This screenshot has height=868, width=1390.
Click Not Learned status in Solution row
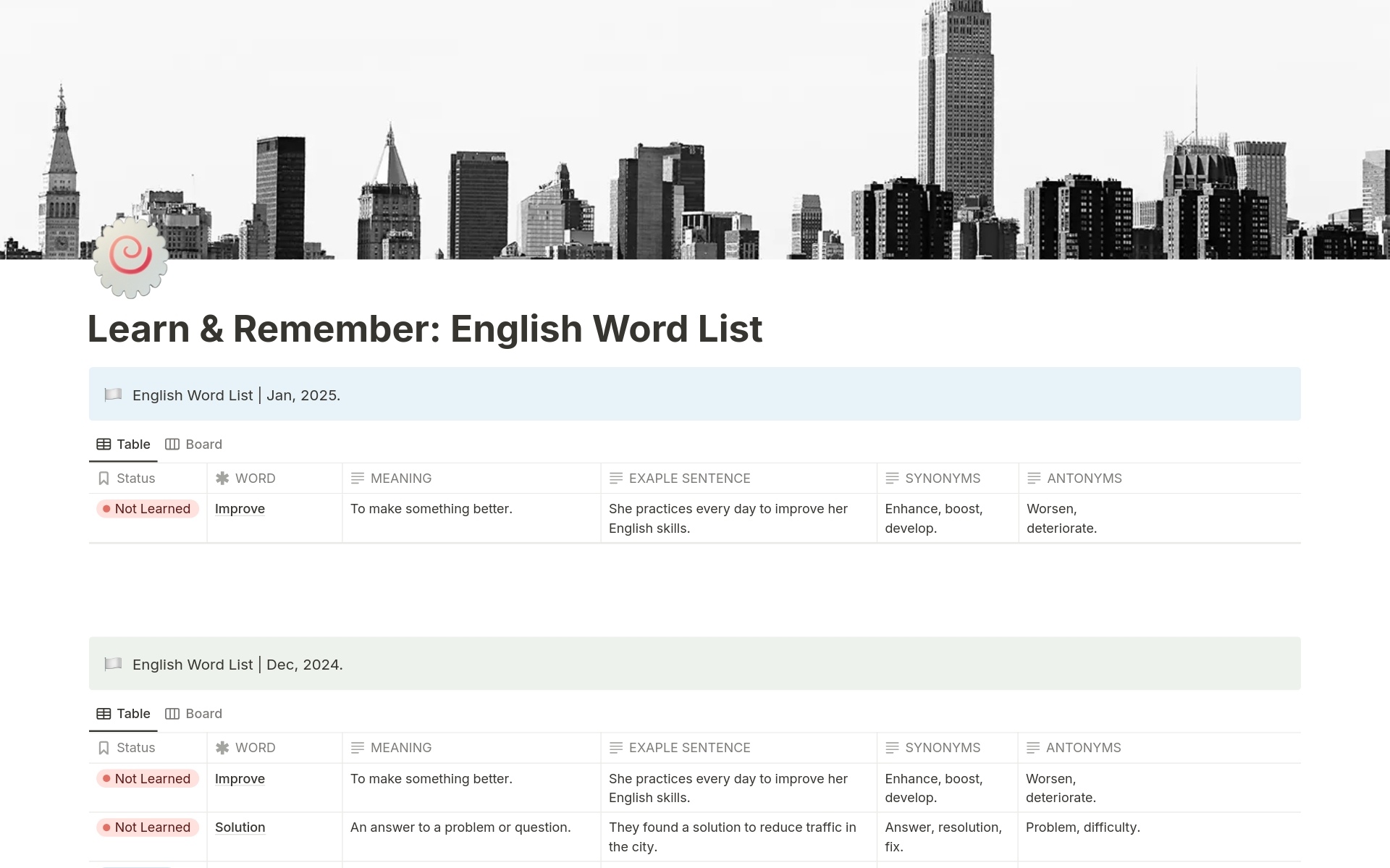click(x=147, y=827)
